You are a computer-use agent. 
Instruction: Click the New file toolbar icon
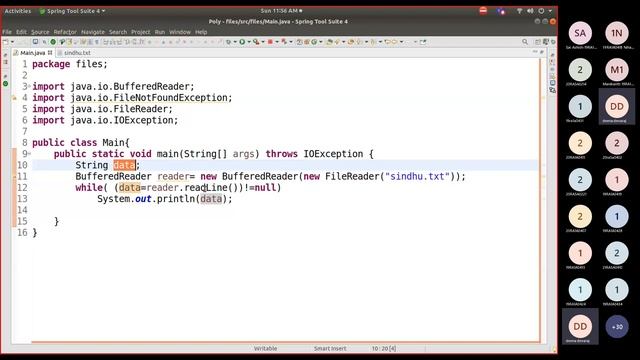pyautogui.click(x=5, y=42)
